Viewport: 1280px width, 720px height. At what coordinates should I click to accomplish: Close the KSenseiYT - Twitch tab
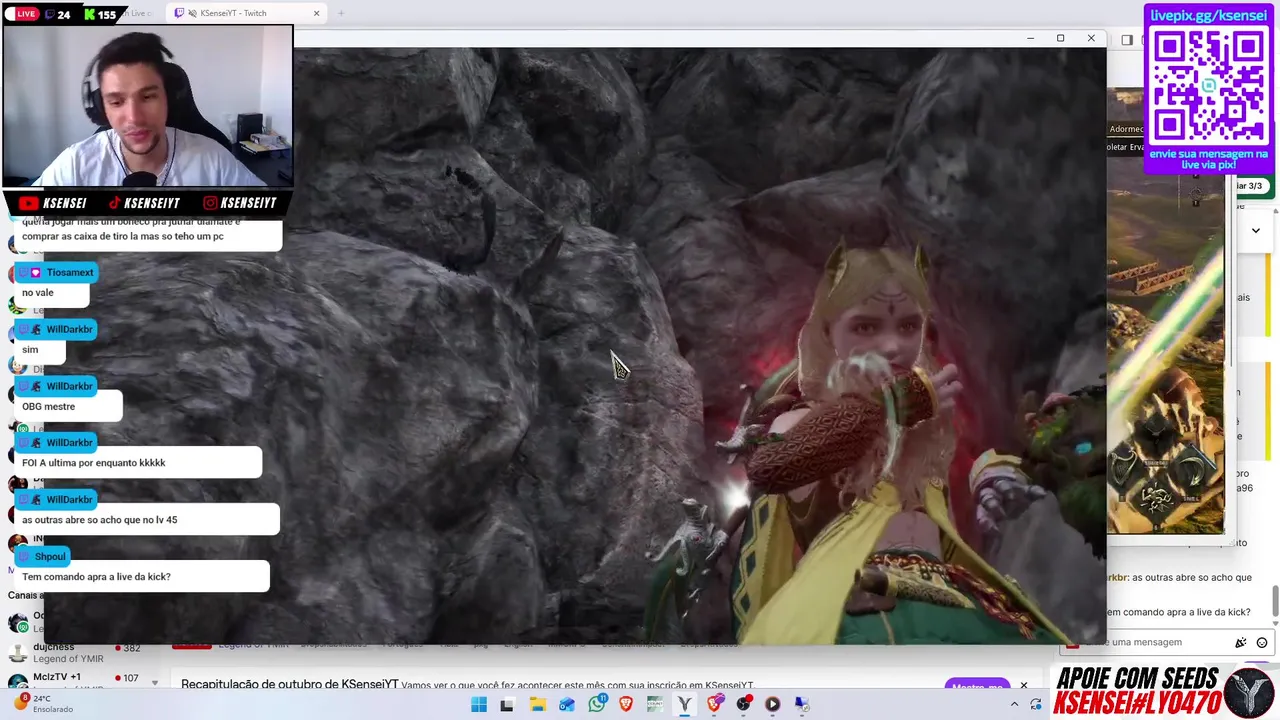pos(317,13)
